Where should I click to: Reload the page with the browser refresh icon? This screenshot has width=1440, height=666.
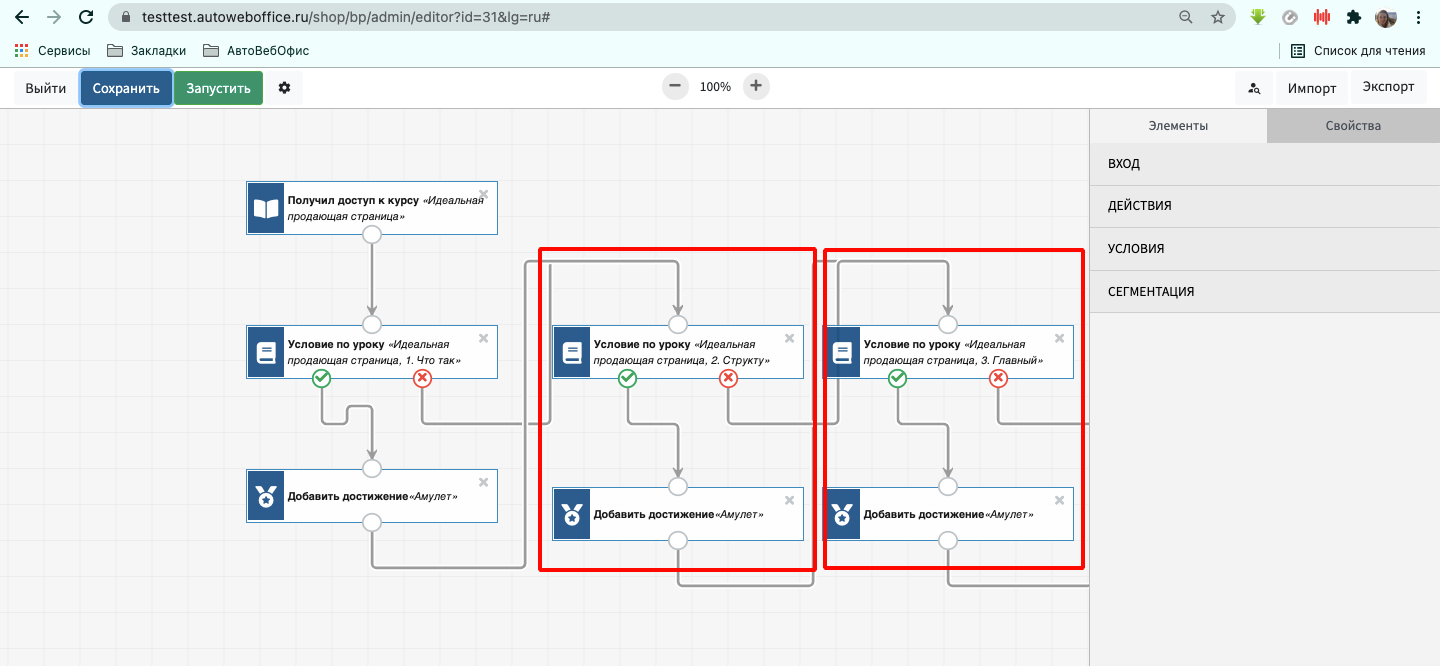[86, 17]
